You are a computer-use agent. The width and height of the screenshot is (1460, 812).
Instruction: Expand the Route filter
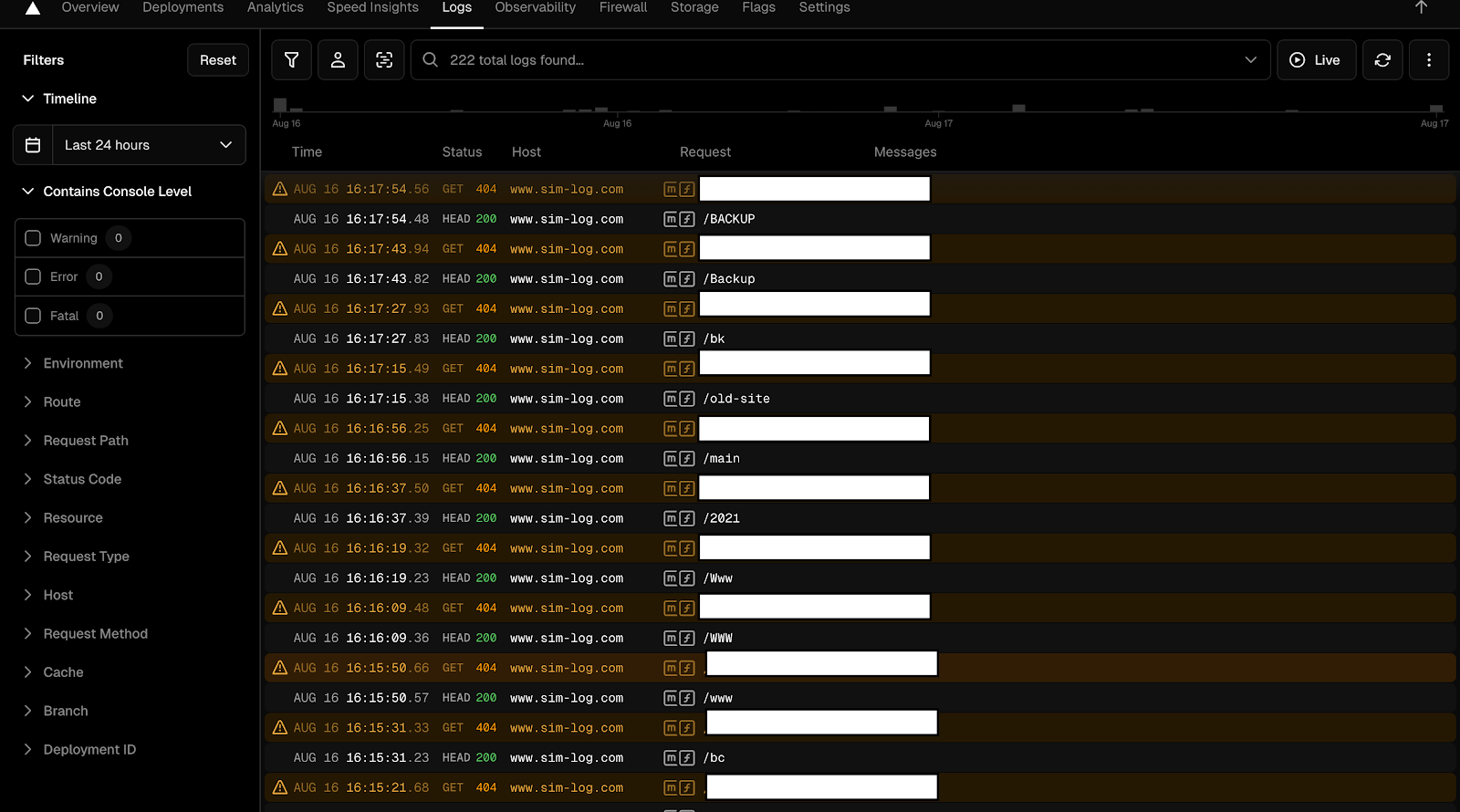(x=52, y=401)
